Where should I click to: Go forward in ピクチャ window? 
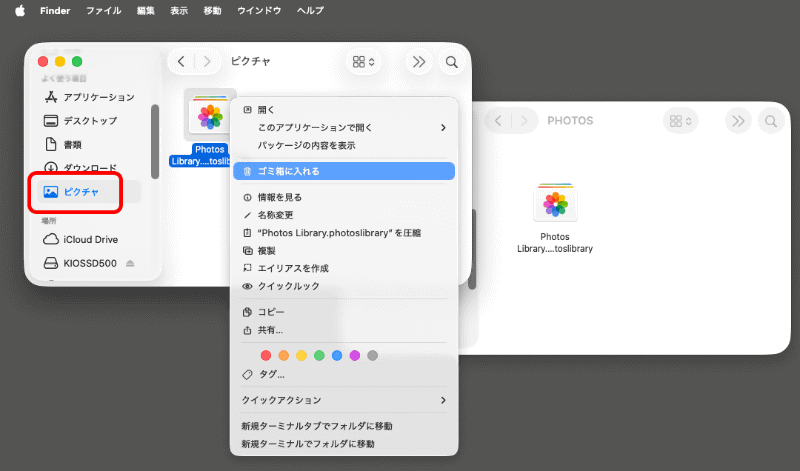tap(207, 62)
